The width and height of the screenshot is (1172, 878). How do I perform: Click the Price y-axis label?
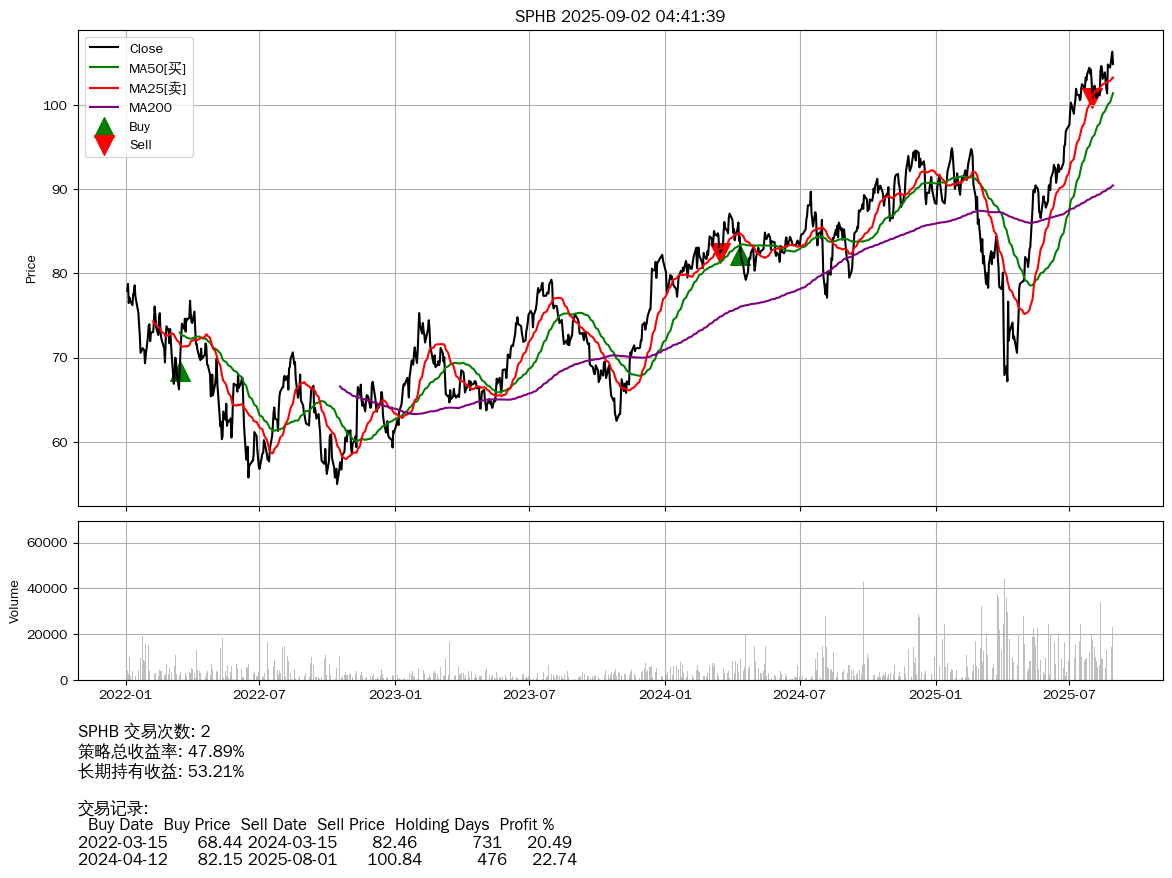pyautogui.click(x=31, y=269)
